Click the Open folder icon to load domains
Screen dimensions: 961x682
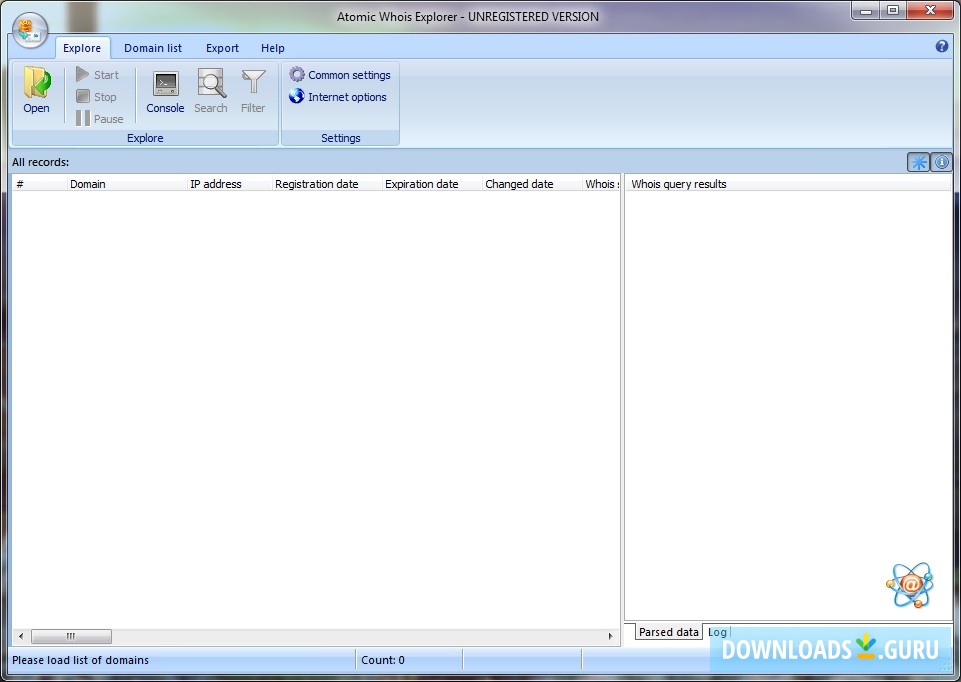coord(36,90)
